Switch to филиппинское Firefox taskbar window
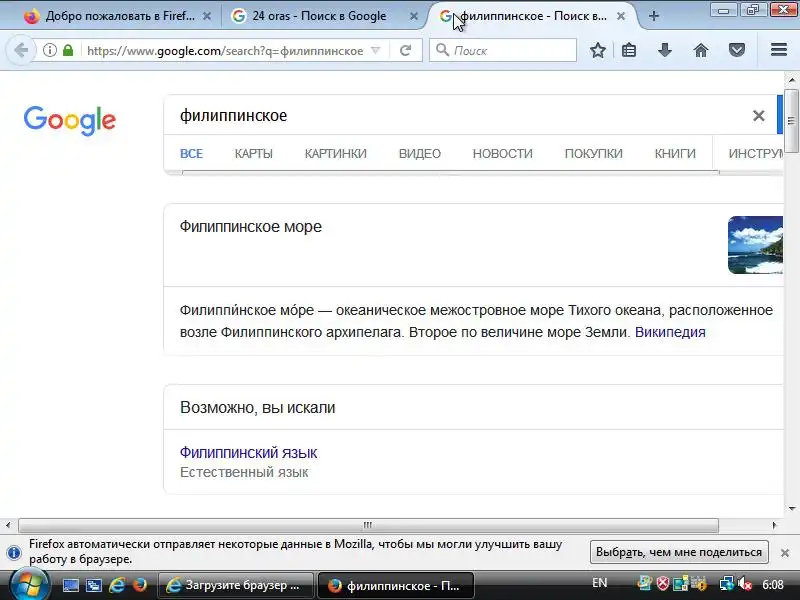This screenshot has width=800, height=600. 395,585
